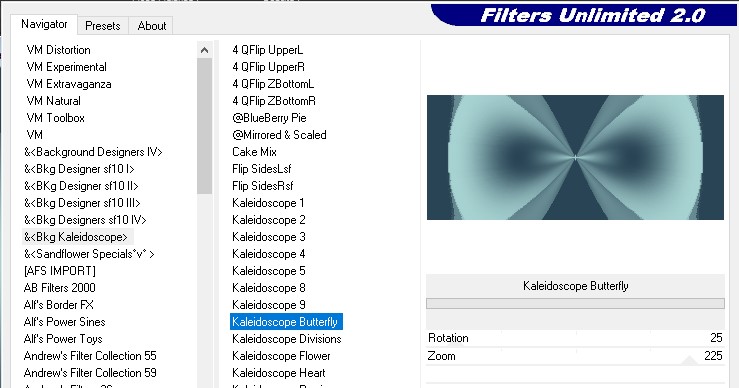Select 4 QFlip UpperL filter

pos(267,50)
